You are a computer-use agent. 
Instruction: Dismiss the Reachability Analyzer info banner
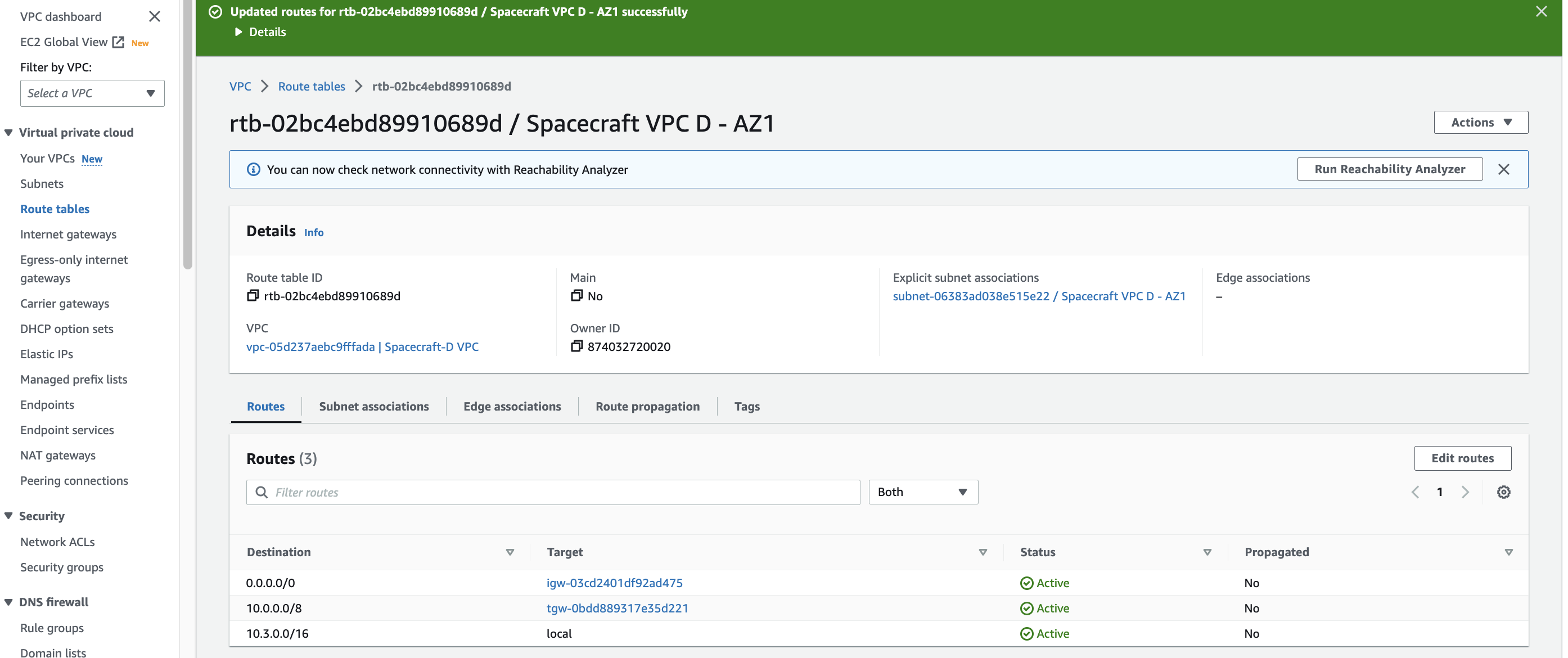pyautogui.click(x=1503, y=169)
